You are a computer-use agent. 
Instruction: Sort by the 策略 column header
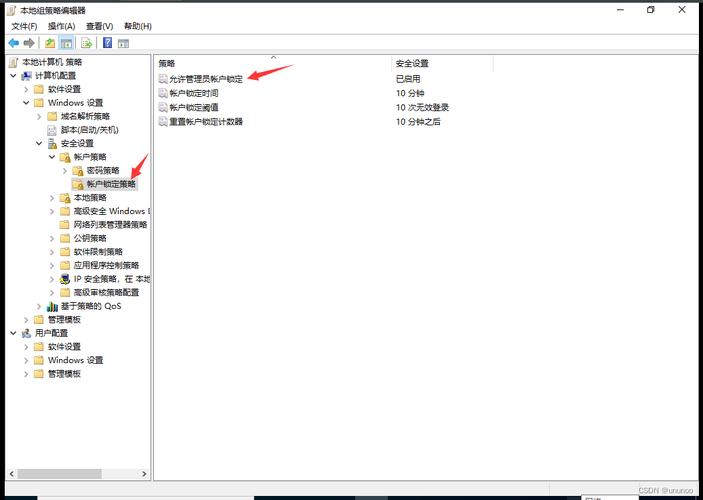[273, 64]
